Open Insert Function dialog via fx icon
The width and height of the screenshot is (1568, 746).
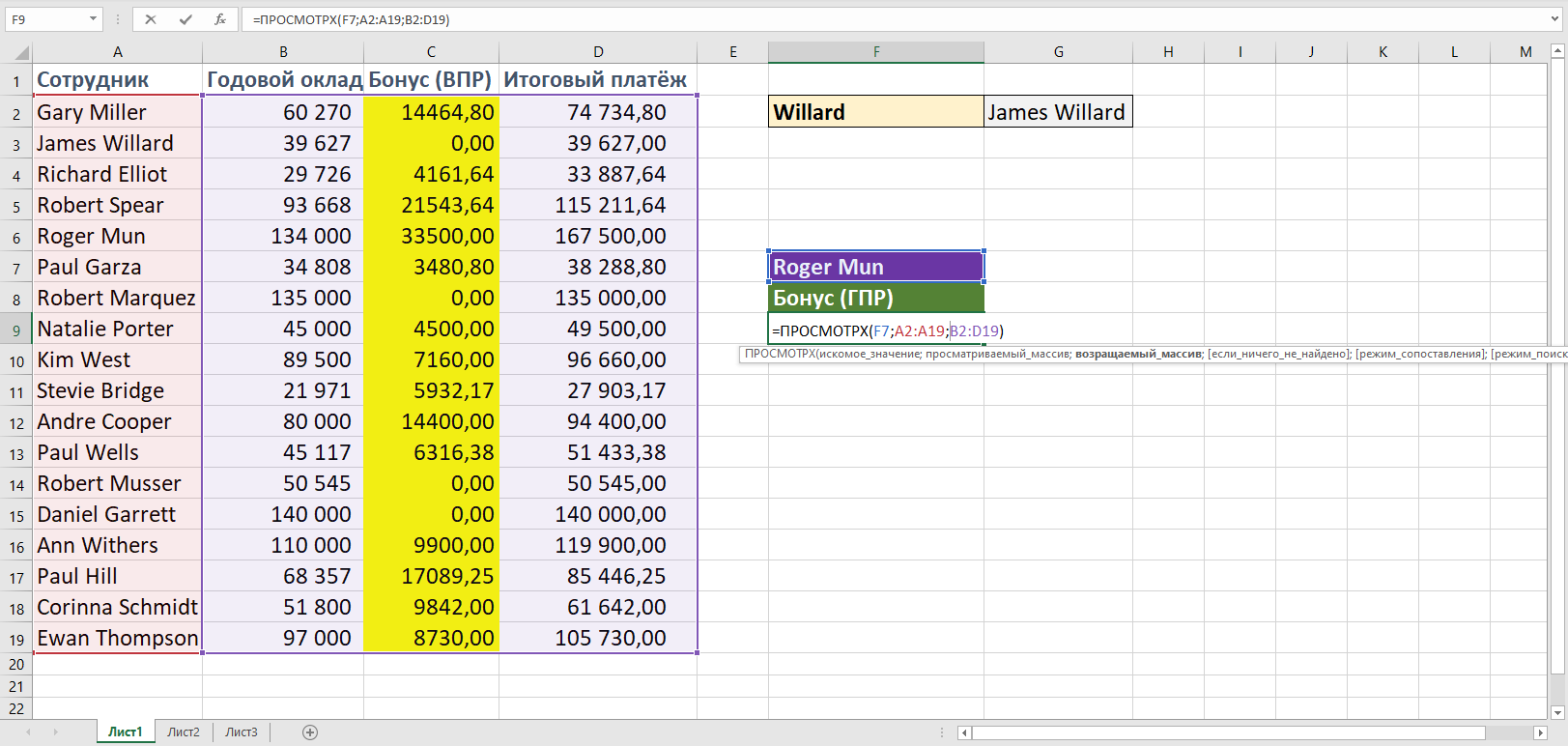[220, 19]
